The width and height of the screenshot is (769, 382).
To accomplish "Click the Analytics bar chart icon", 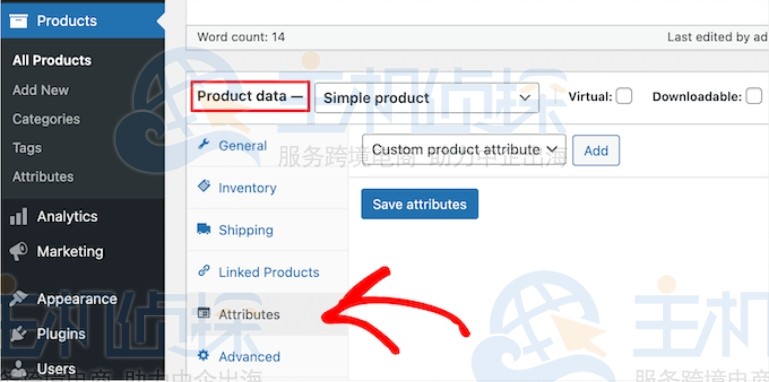I will point(19,216).
